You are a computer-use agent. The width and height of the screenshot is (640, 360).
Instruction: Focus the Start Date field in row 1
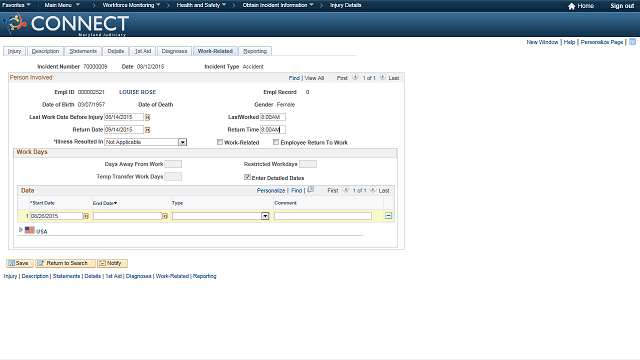pyautogui.click(x=56, y=216)
